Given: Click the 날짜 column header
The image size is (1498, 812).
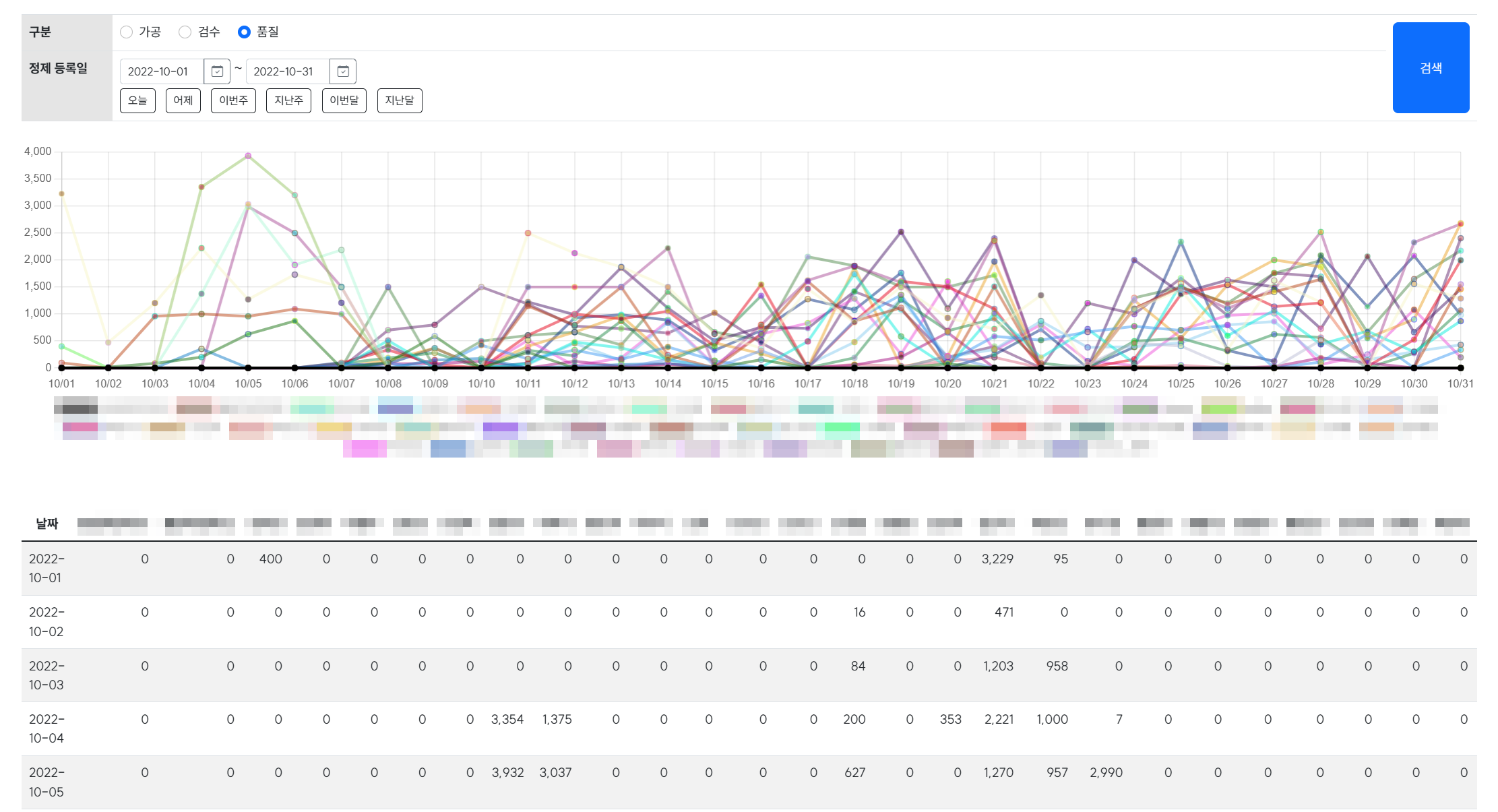Looking at the screenshot, I should tap(47, 524).
